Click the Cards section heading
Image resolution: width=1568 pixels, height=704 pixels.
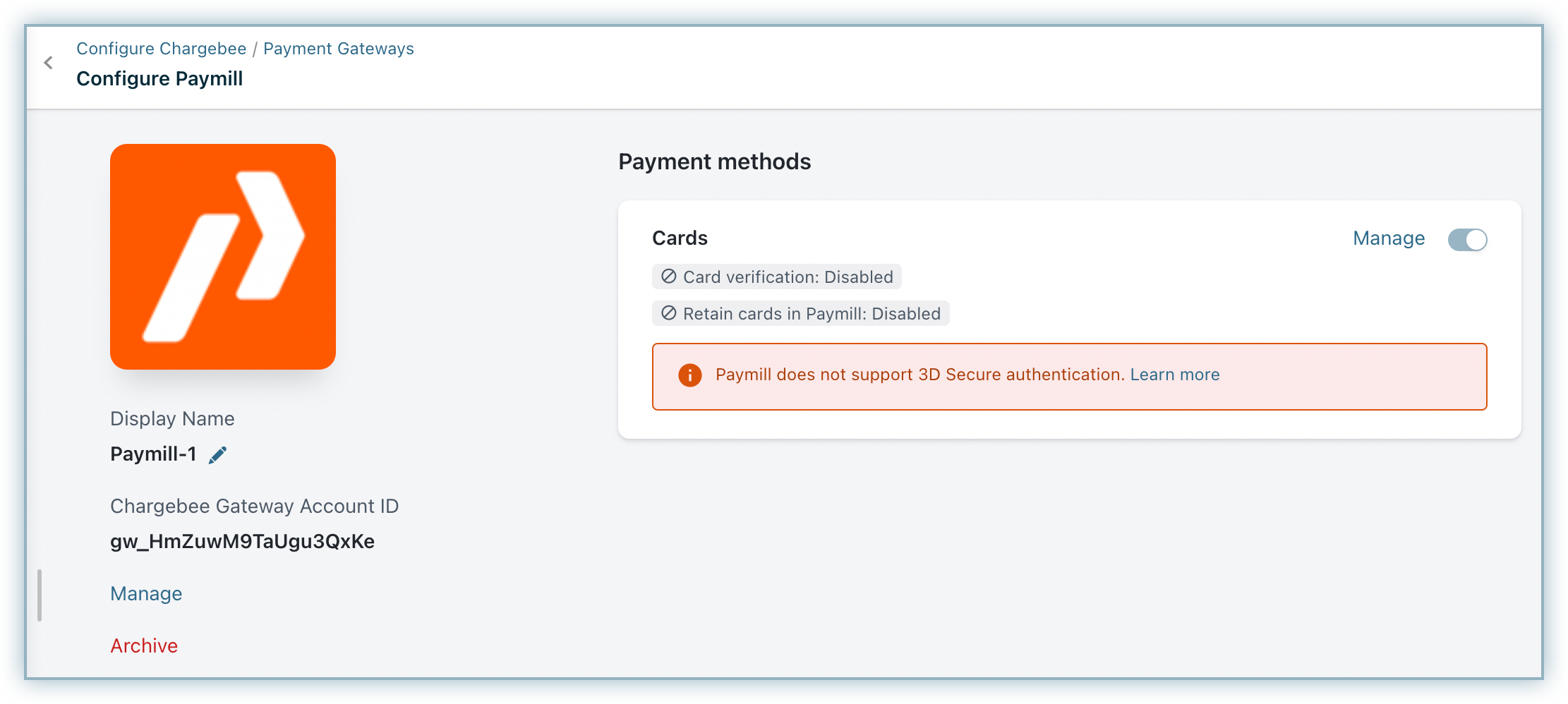(x=680, y=238)
